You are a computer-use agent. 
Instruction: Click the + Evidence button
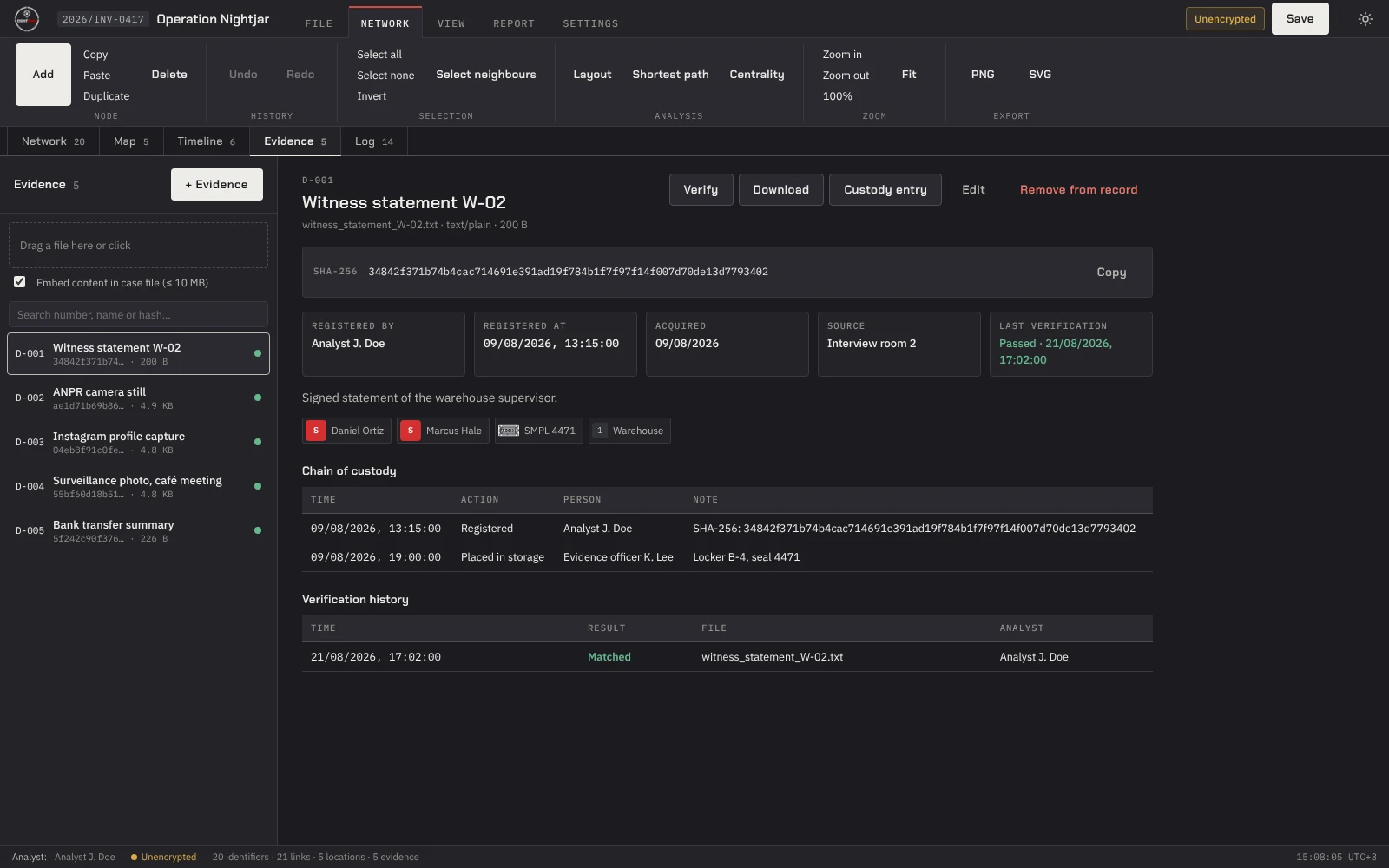click(217, 185)
